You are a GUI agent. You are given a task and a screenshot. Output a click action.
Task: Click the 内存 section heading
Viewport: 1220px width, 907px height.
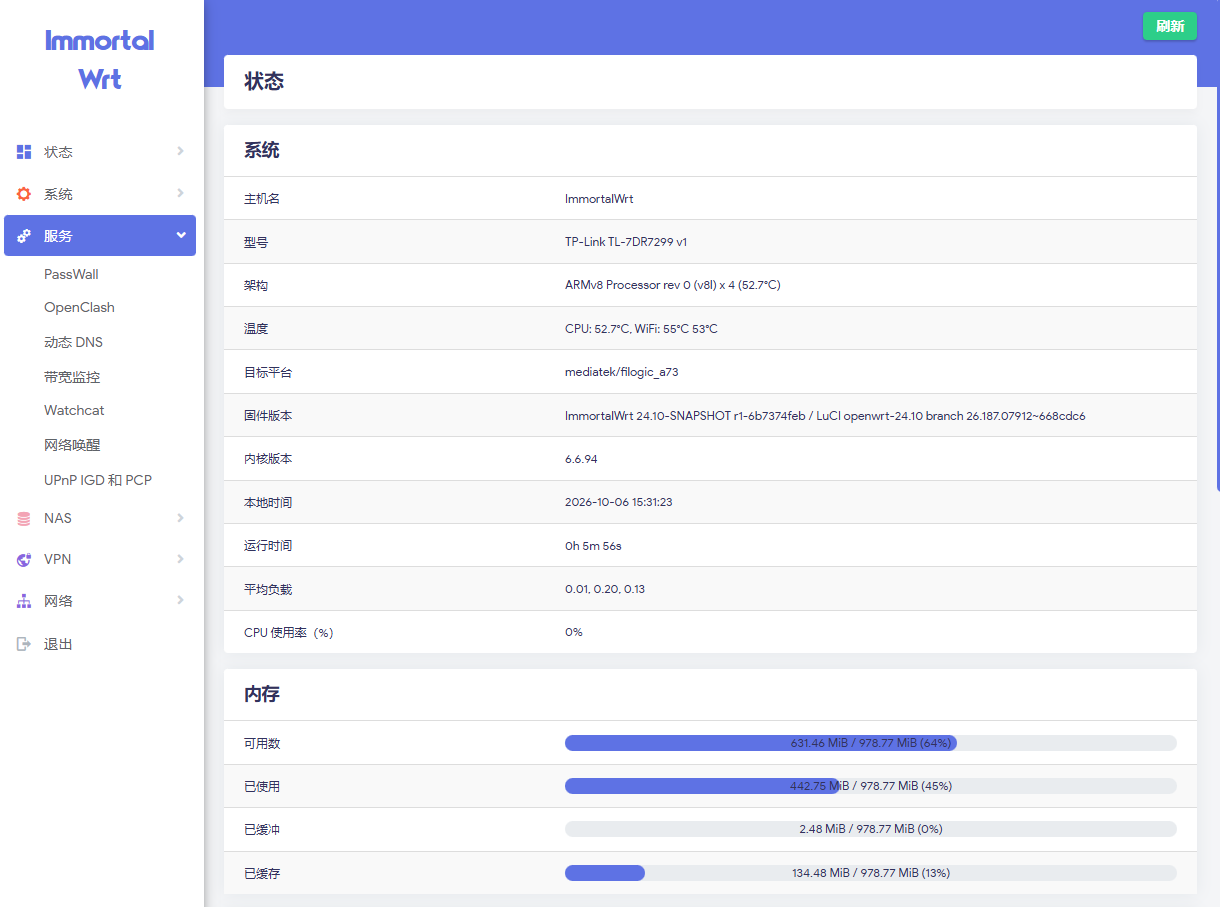[x=264, y=694]
